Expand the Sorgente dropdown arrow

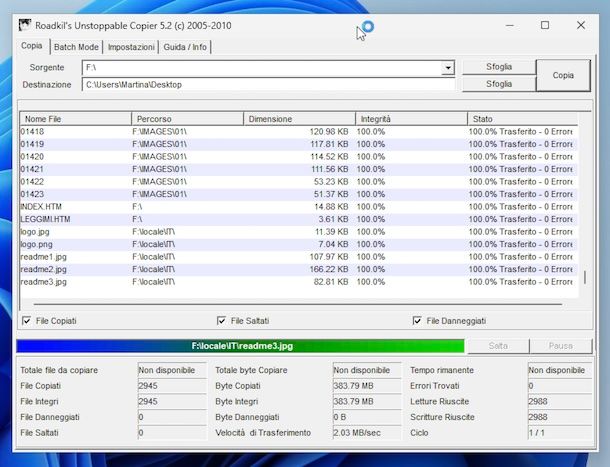coord(448,68)
